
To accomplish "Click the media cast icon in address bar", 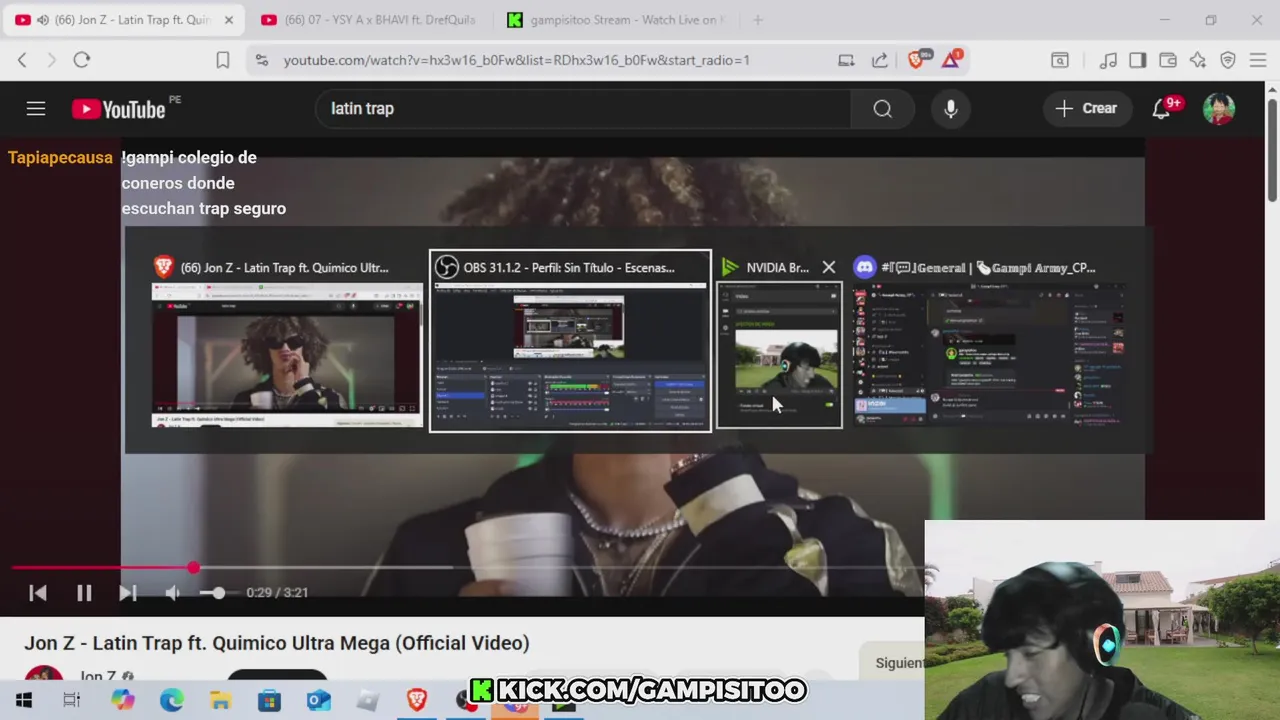I will (846, 60).
